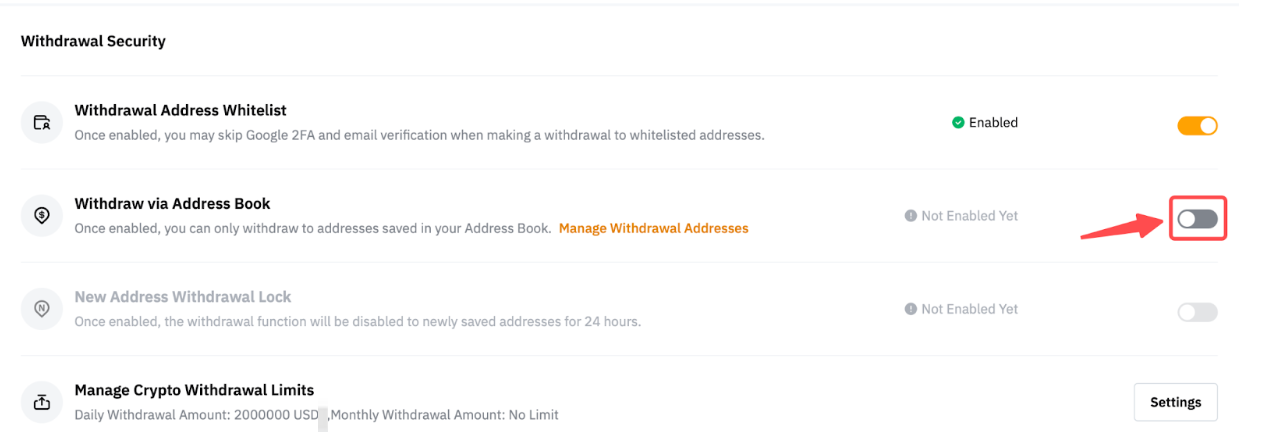The height and width of the screenshot is (446, 1288).
Task: Open the Manage Withdrawal Addresses link
Action: [x=653, y=228]
